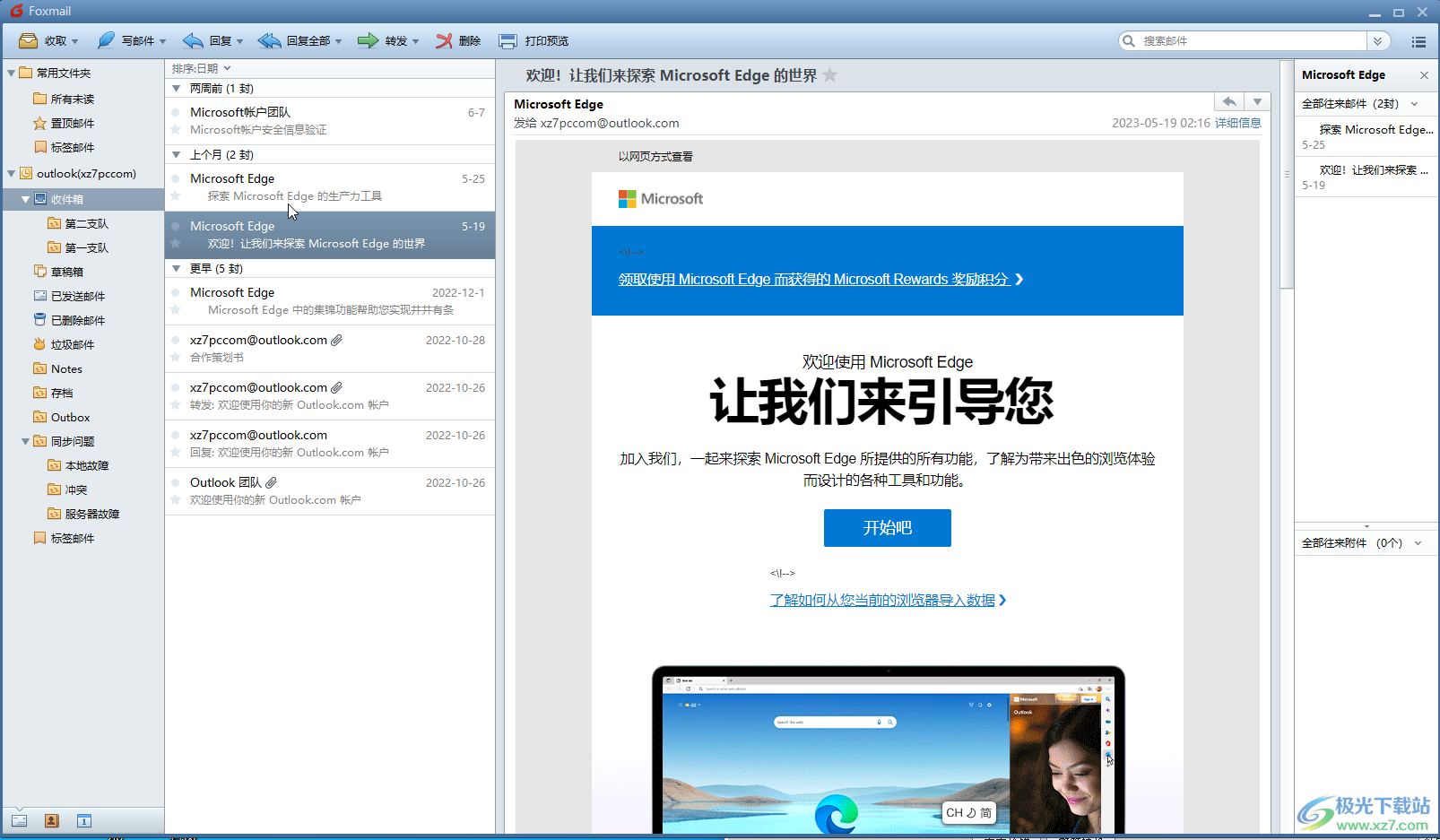Collapse the outlook(xz7pccom) account node
1440x840 pixels.
click(x=12, y=173)
